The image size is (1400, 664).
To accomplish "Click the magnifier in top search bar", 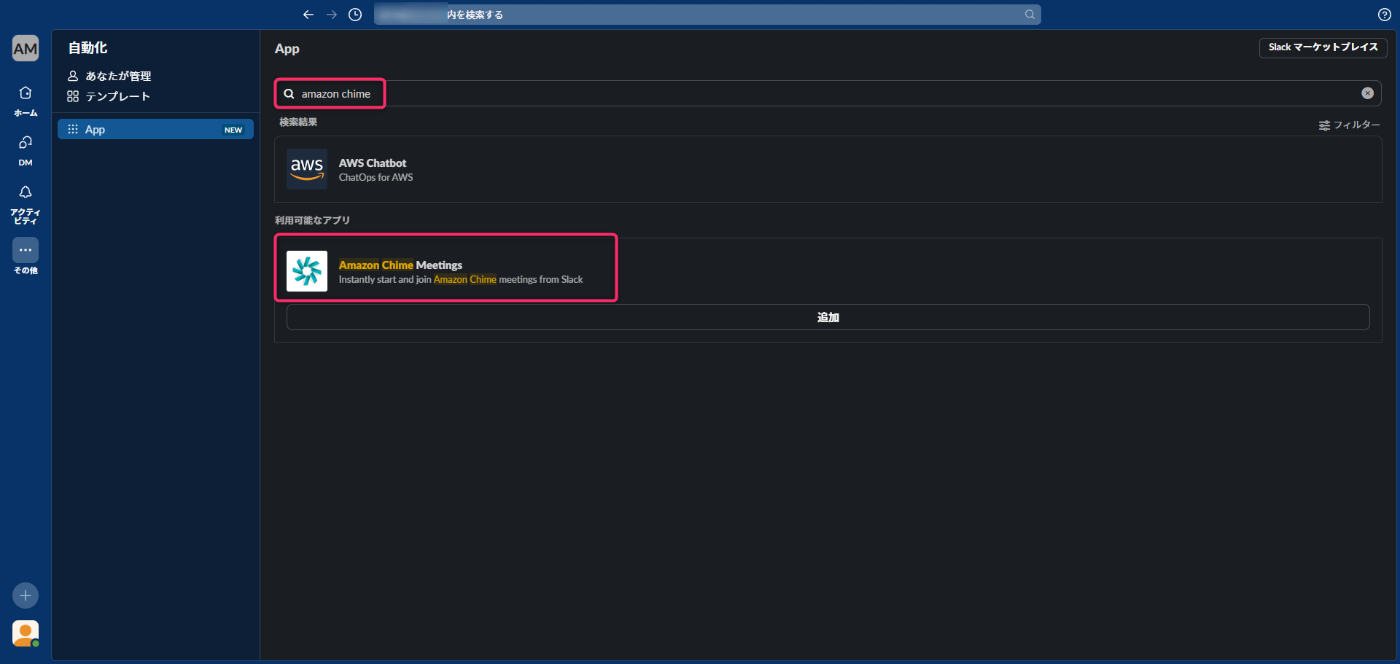I will click(1029, 14).
